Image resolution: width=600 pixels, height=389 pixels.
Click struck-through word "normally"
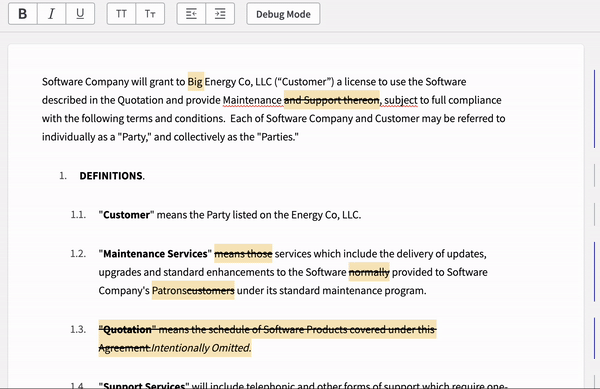coord(369,272)
